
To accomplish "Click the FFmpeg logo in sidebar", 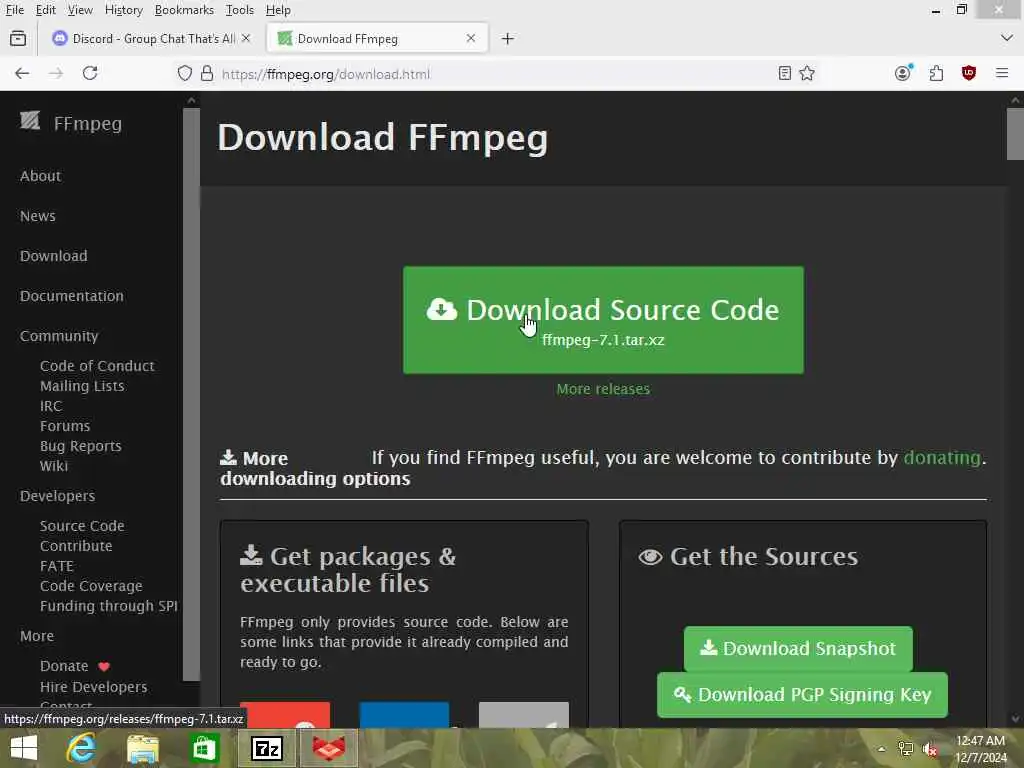I will [30, 121].
